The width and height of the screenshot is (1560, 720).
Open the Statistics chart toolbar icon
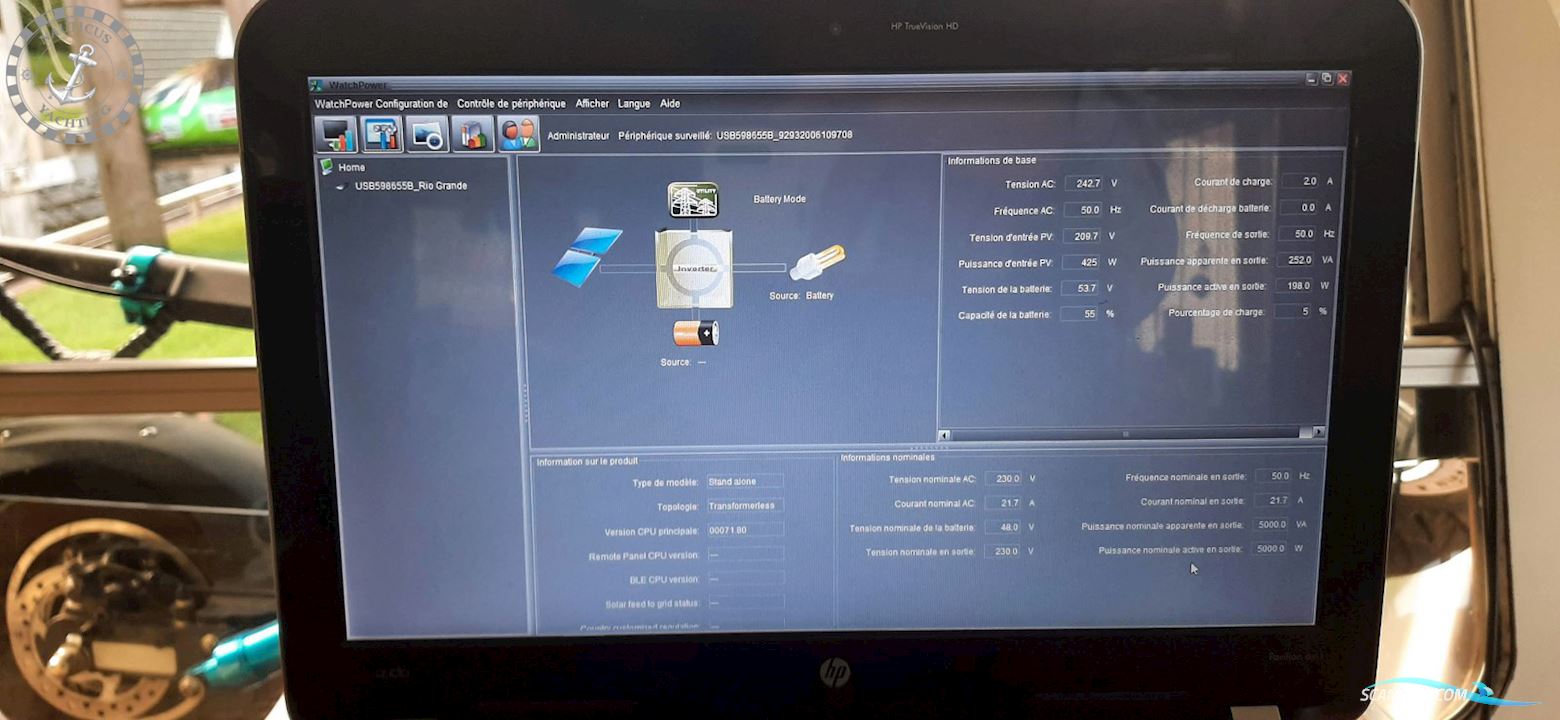pos(472,134)
